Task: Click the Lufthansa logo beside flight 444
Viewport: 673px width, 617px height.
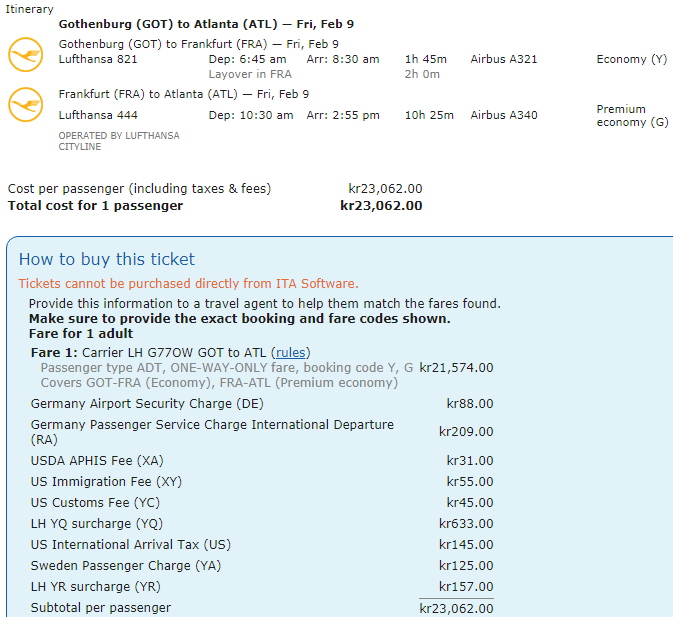Action: point(26,105)
